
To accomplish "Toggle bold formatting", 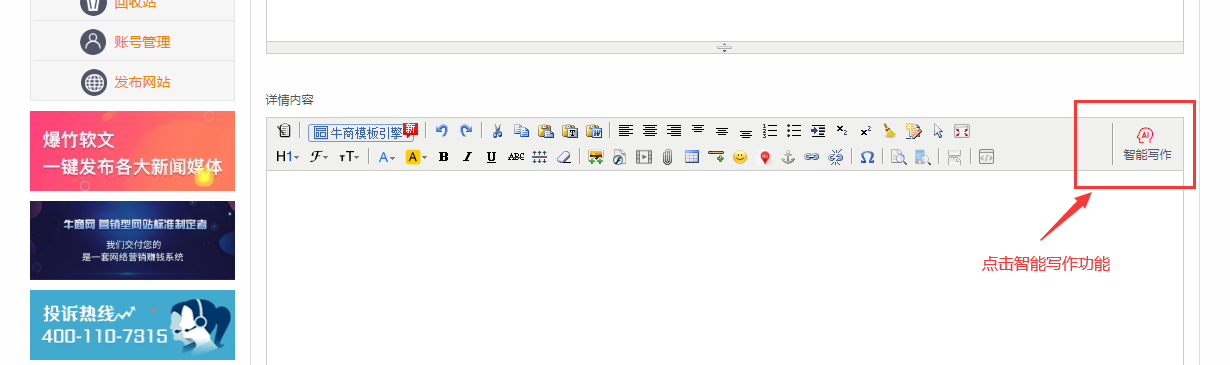I will point(443,157).
